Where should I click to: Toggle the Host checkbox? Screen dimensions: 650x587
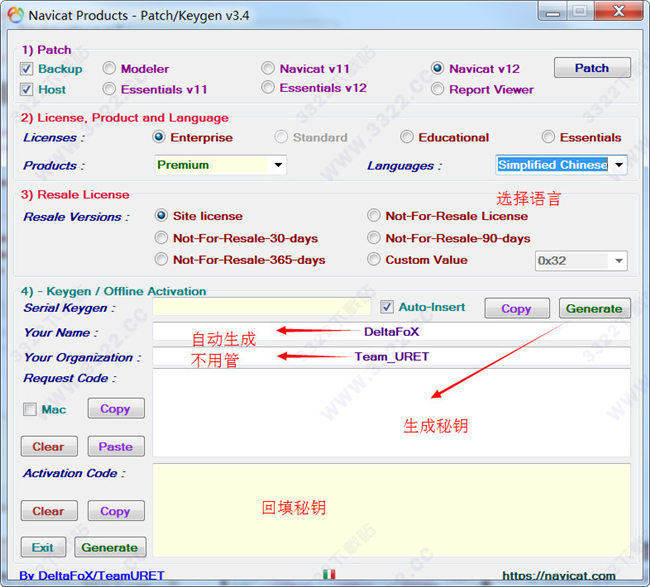pyautogui.click(x=27, y=89)
